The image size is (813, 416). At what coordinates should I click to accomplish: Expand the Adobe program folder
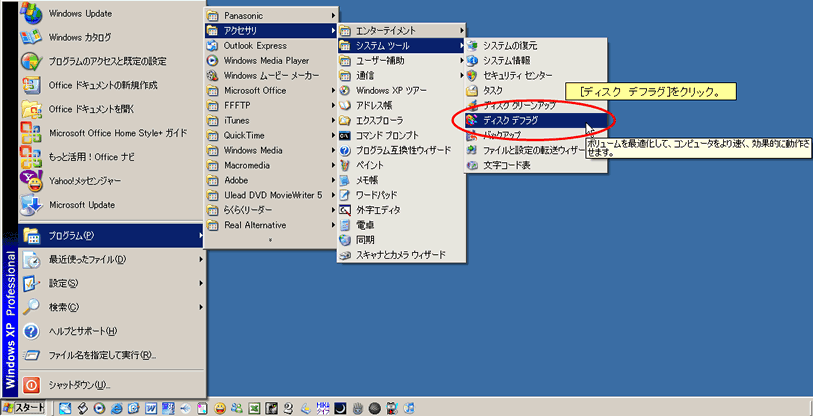click(x=271, y=181)
